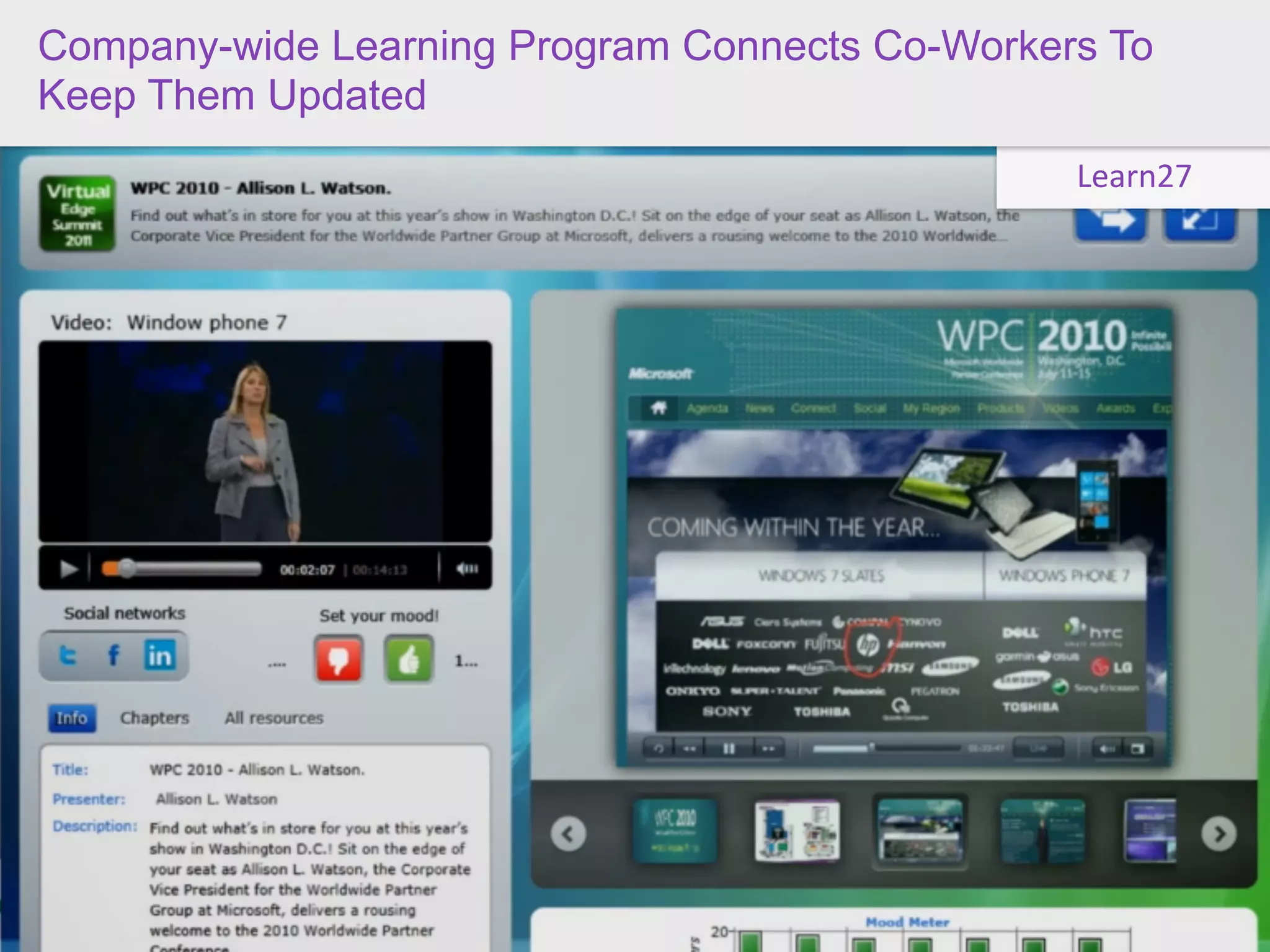Click replay icon in slide player
The image size is (1270, 952).
tap(659, 749)
